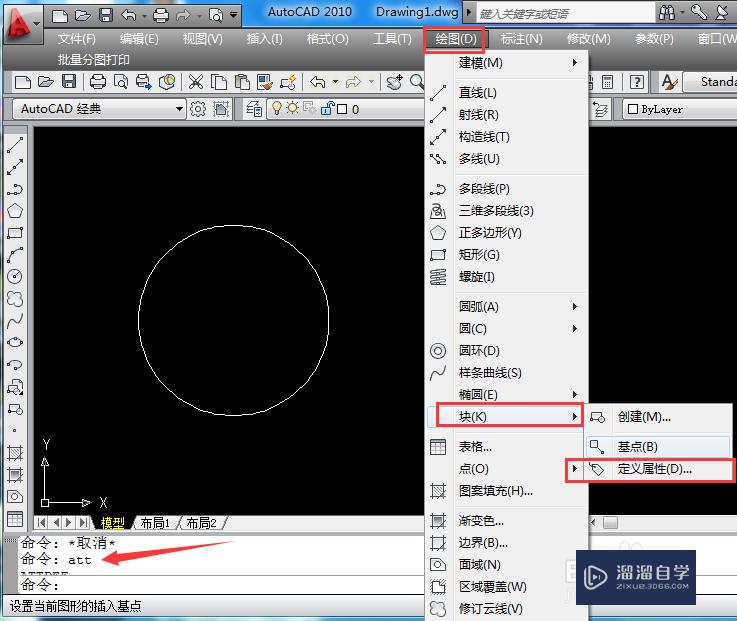Choose 直线(L) from the draw menu

[x=507, y=93]
